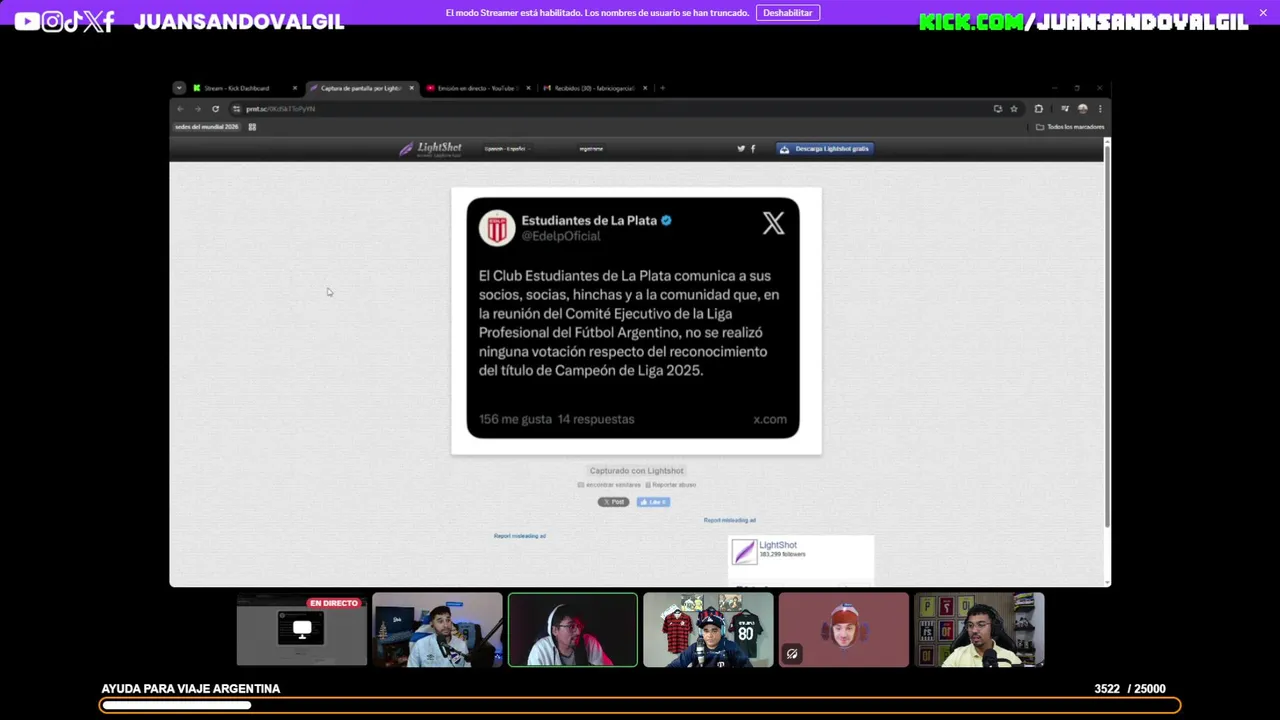Click the camera-off icon on the fifth participant tile
1280x720 pixels.
point(792,654)
